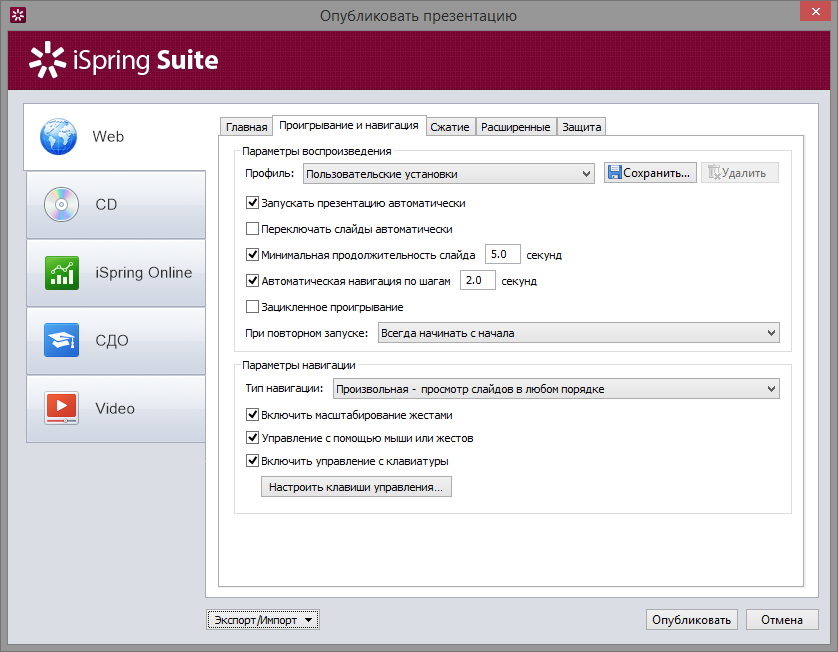Expand the При повторном запуске dropdown
This screenshot has width=838, height=652.
tap(578, 333)
